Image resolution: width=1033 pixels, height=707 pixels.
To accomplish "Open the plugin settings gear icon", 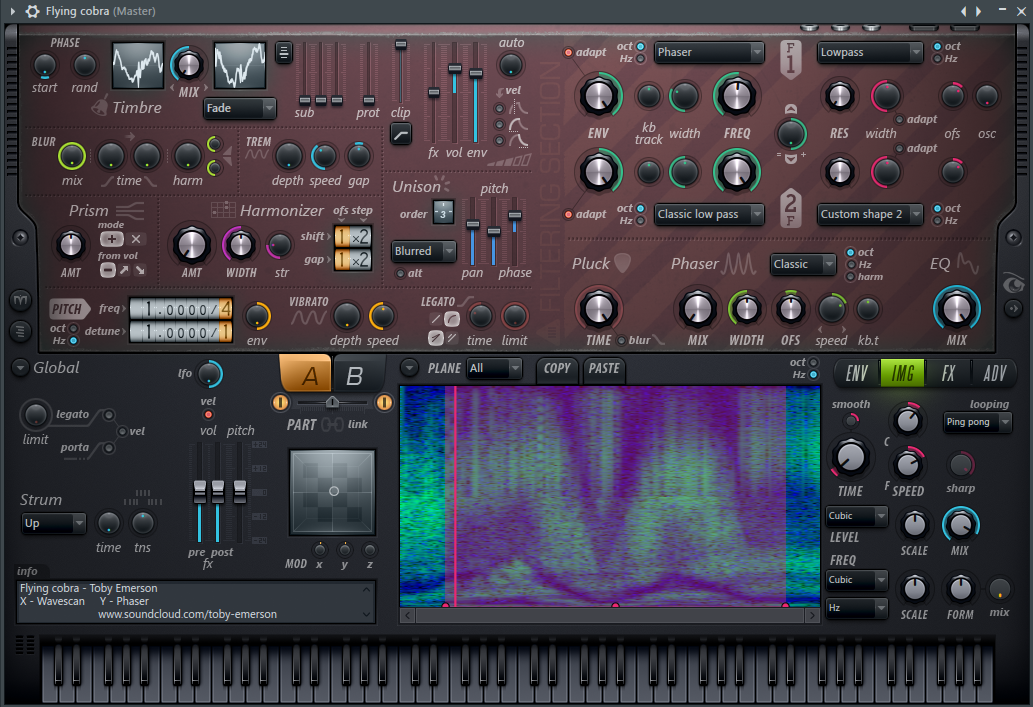I will (32, 11).
